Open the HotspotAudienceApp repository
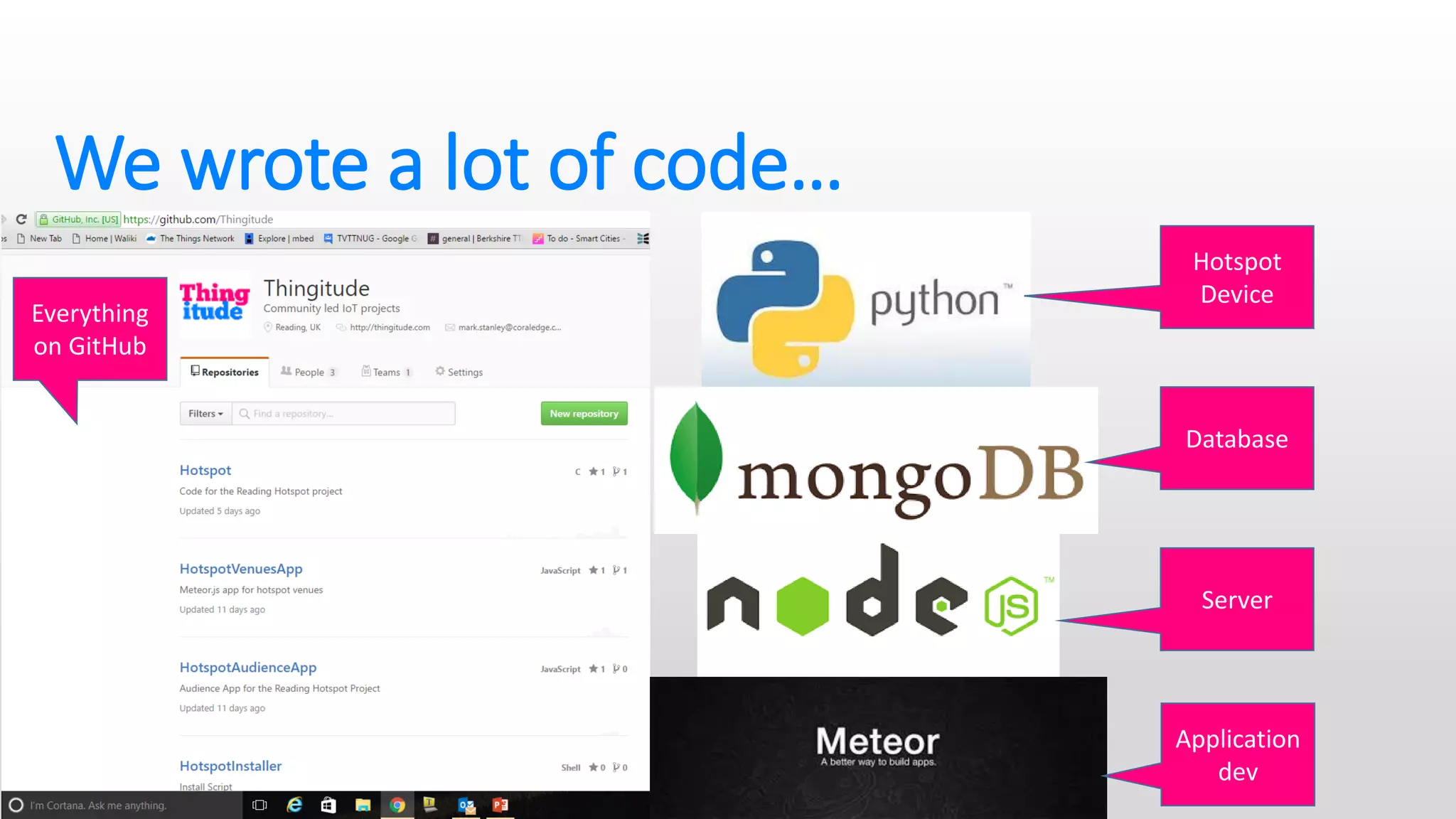The height and width of the screenshot is (819, 1456). click(x=247, y=668)
